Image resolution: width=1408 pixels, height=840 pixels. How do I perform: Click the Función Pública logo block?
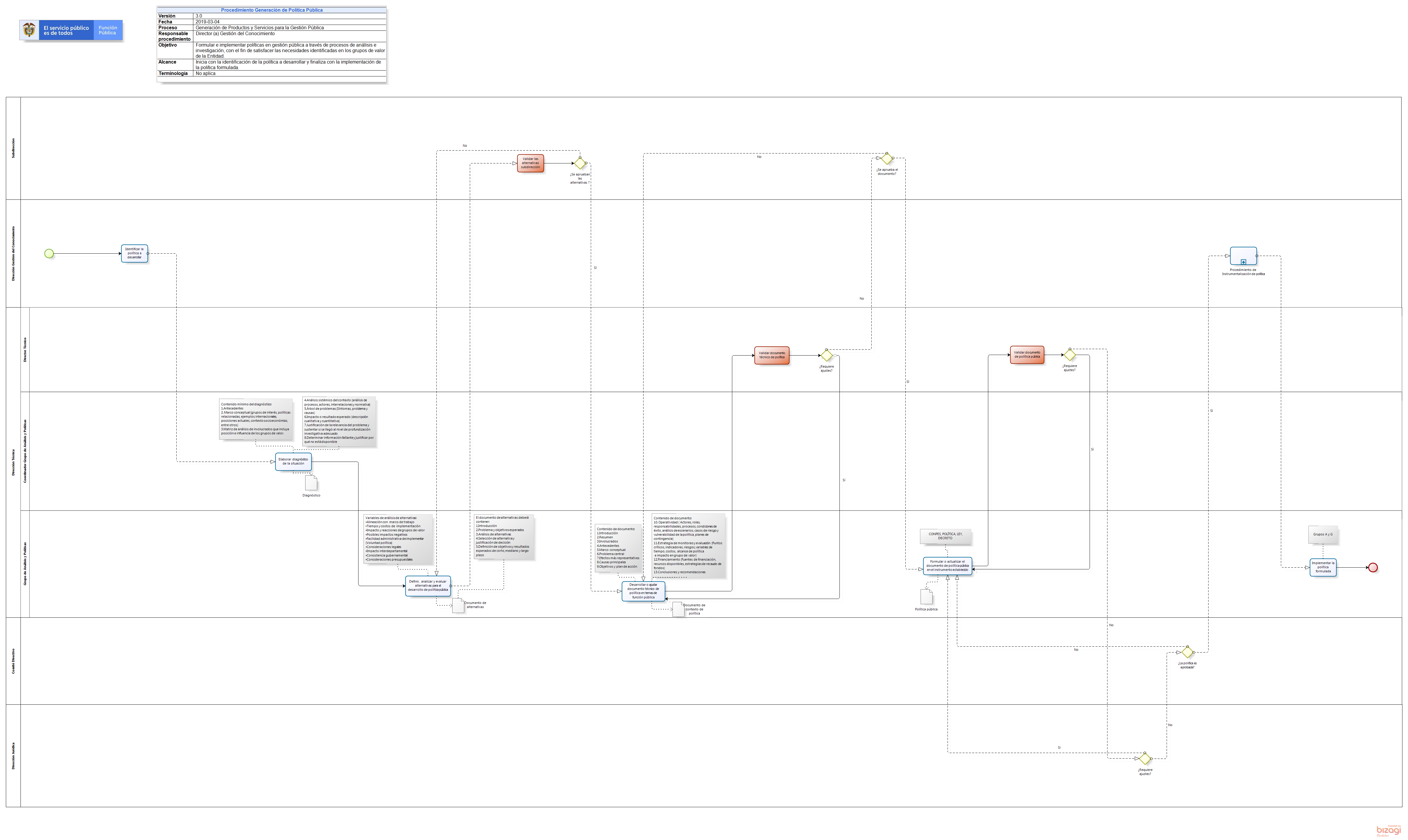(x=107, y=30)
